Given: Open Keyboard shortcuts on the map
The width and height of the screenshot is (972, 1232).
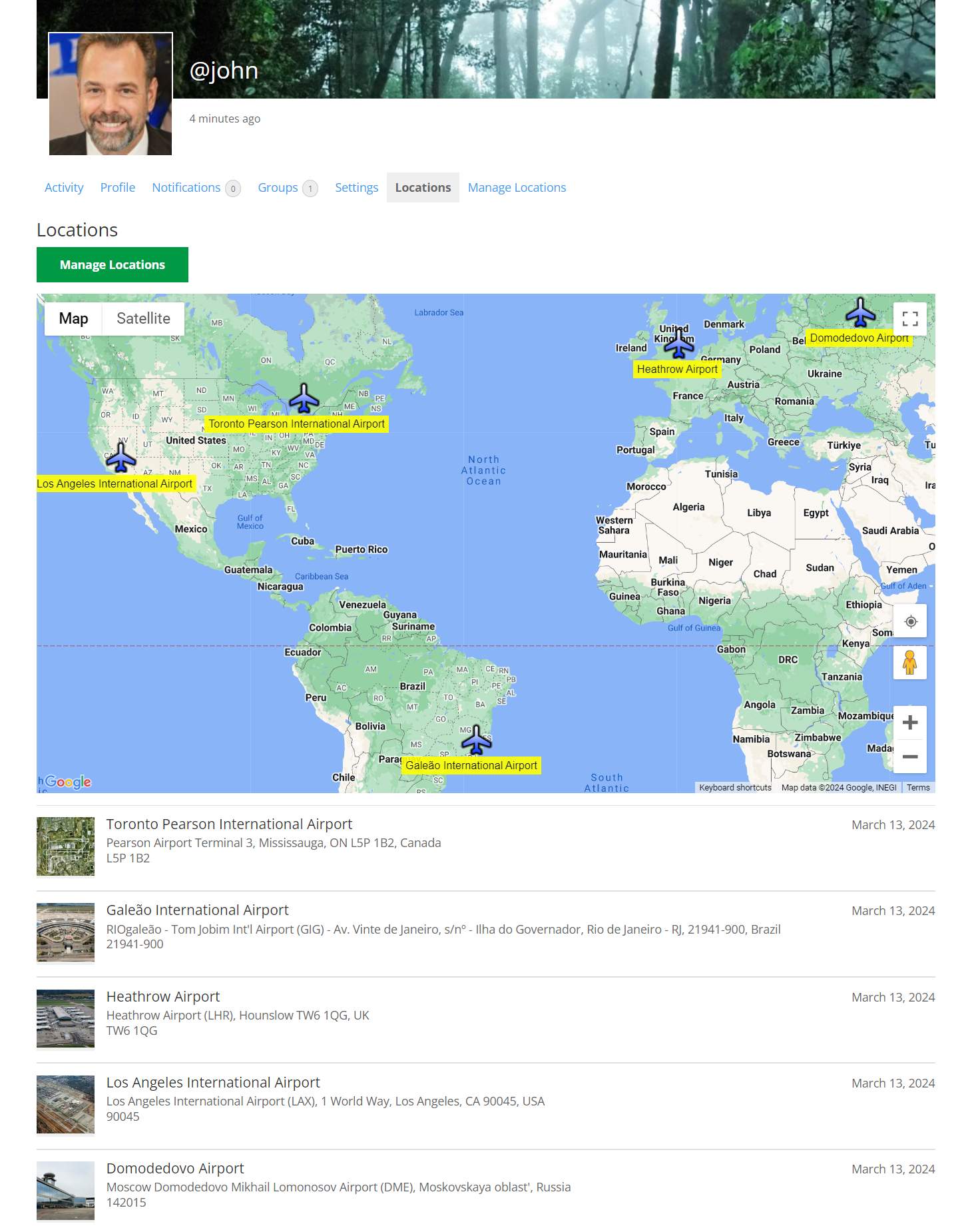Looking at the screenshot, I should [x=735, y=787].
